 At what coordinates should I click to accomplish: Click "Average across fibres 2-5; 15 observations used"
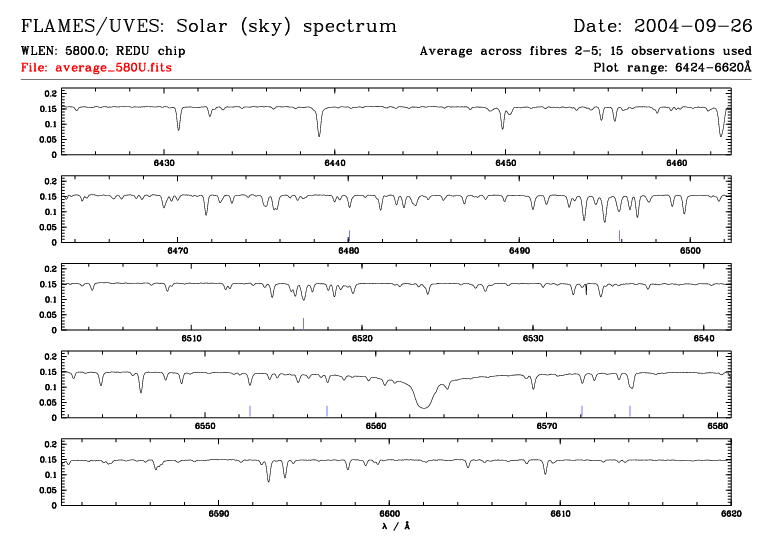point(586,51)
